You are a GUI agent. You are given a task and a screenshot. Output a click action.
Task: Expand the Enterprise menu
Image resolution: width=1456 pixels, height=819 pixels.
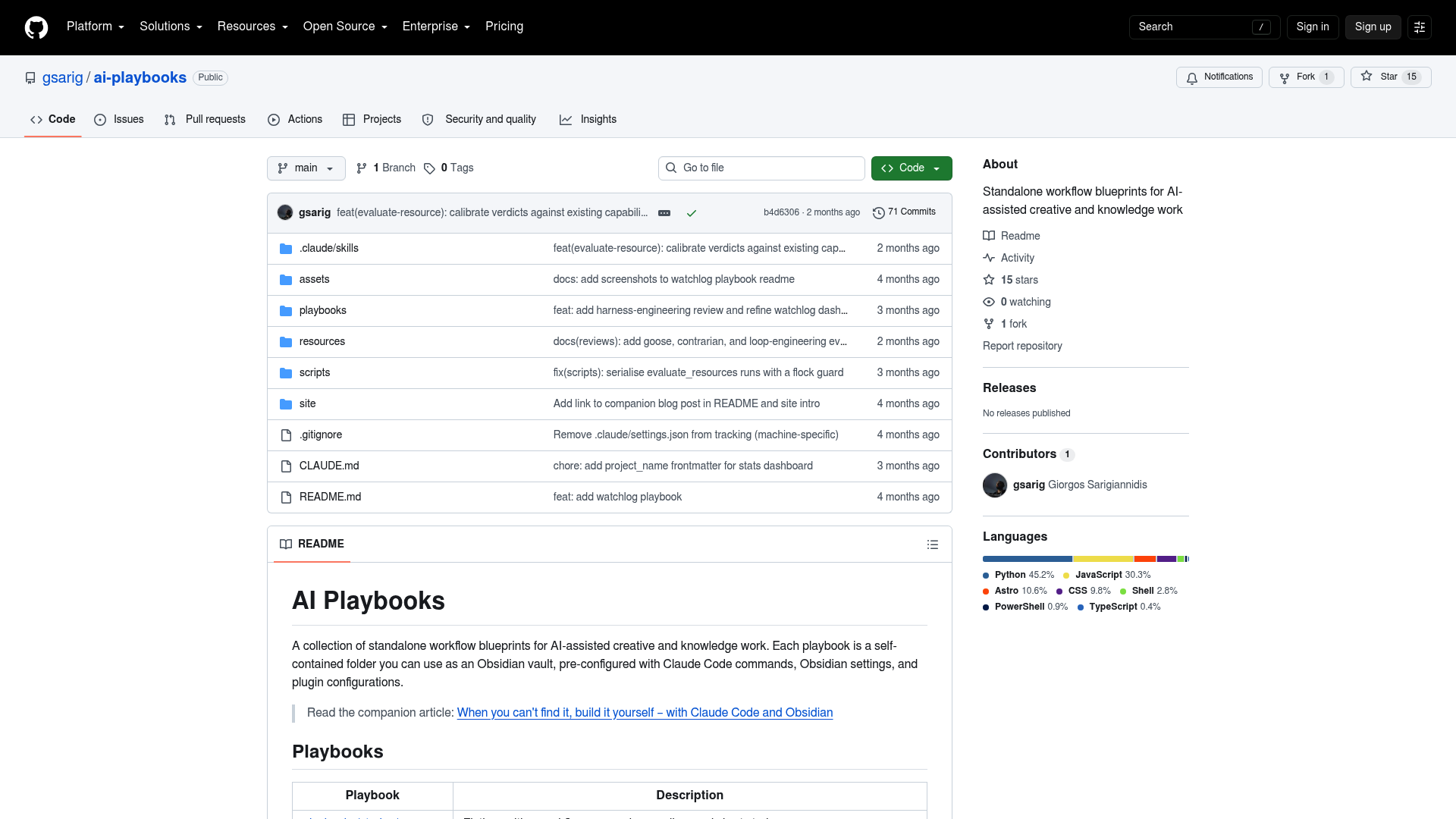tap(436, 27)
